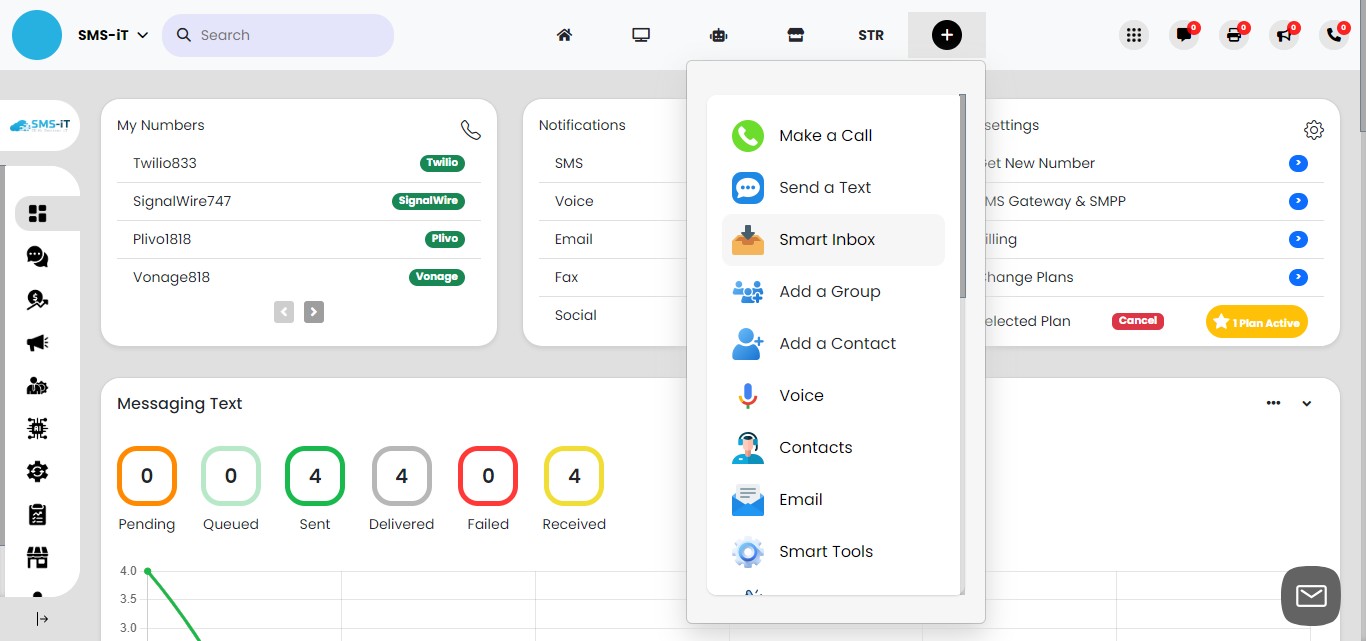Viewport: 1366px width, 641px height.
Task: Click the 1 Plan Active badge
Action: pos(1257,322)
